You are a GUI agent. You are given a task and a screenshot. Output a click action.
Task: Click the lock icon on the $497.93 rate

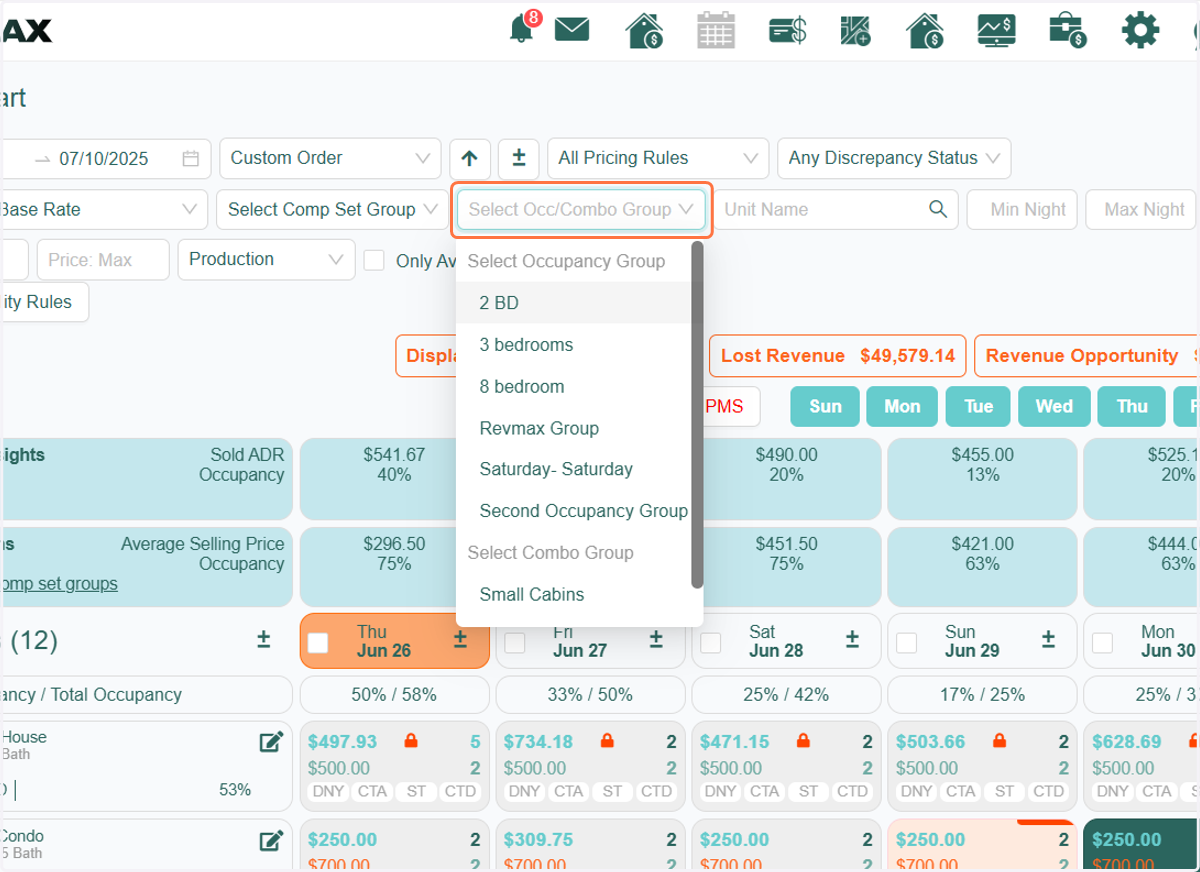410,741
